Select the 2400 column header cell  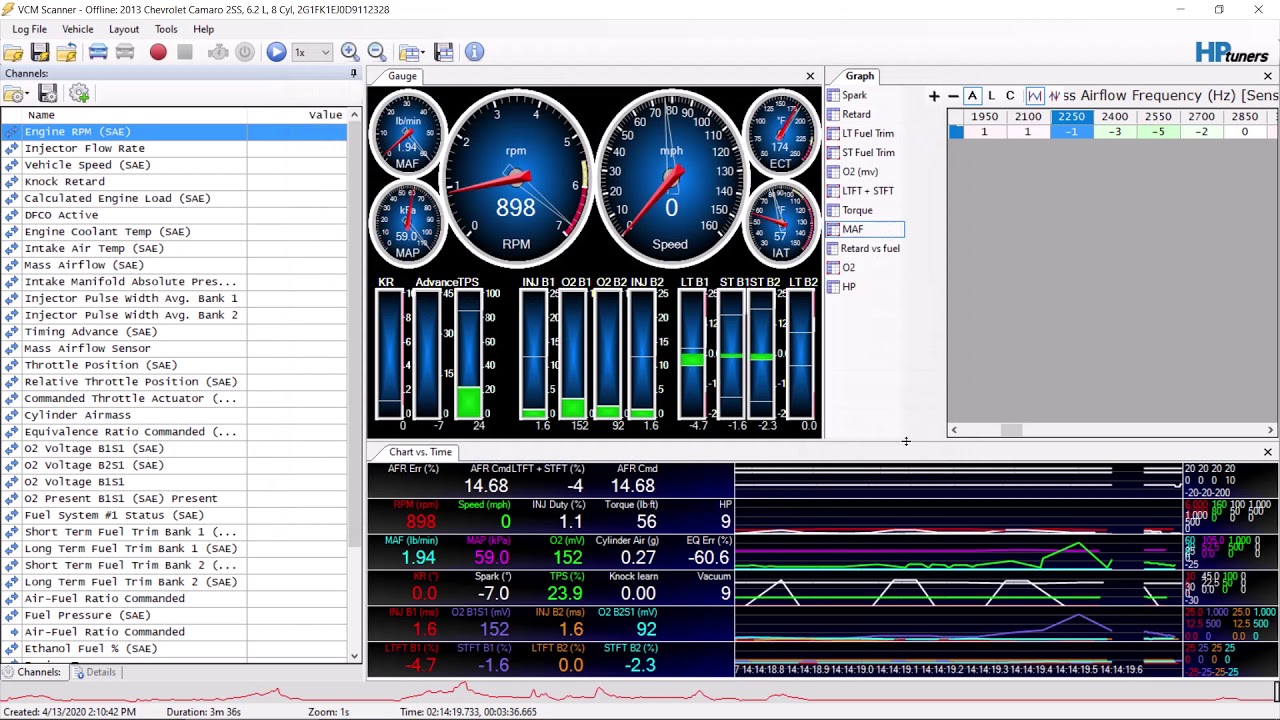pyautogui.click(x=1115, y=117)
